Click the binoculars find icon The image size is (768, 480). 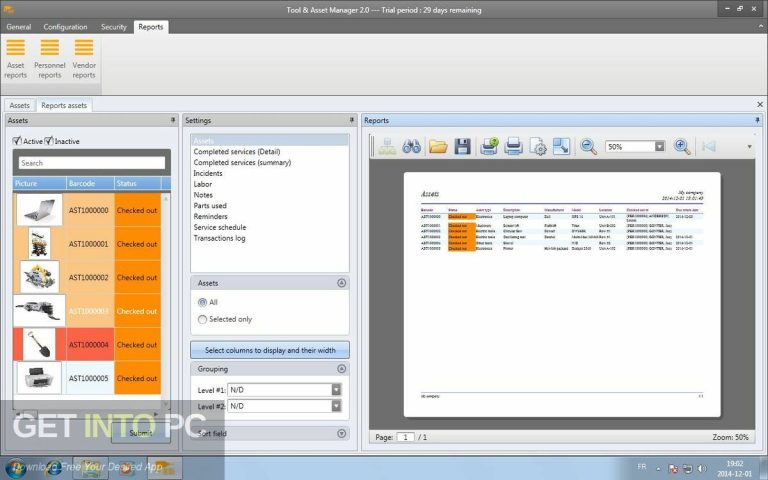411,147
